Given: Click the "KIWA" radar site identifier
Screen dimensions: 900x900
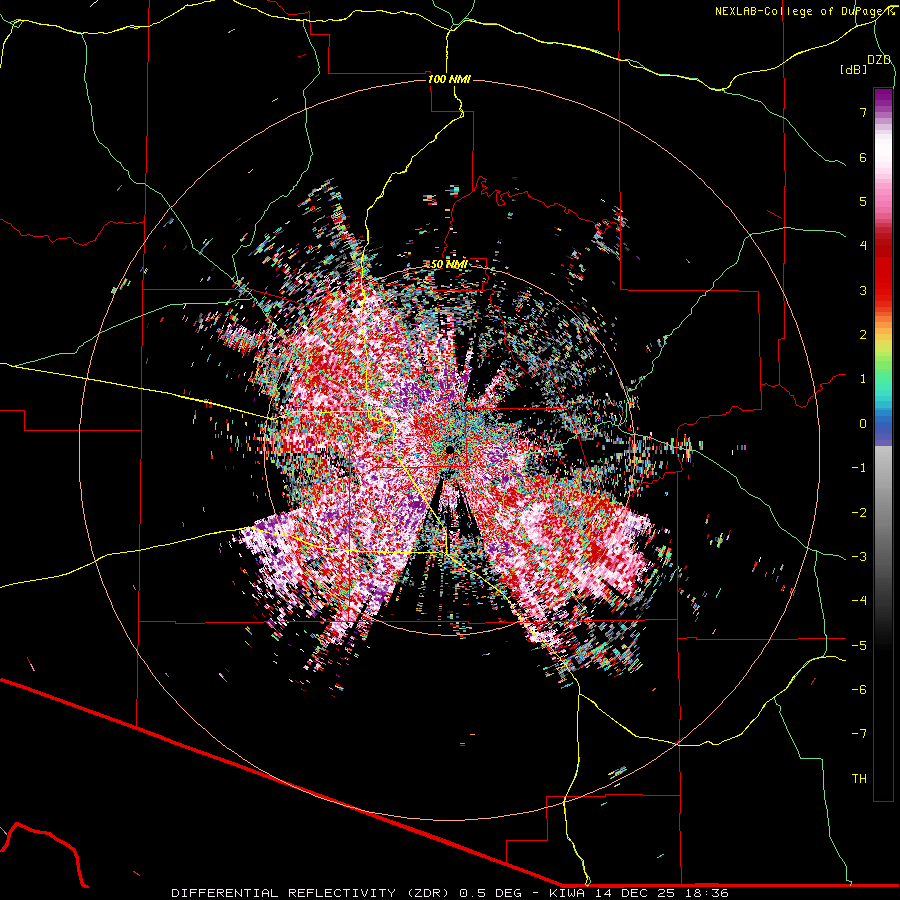Looking at the screenshot, I should (x=567, y=893).
